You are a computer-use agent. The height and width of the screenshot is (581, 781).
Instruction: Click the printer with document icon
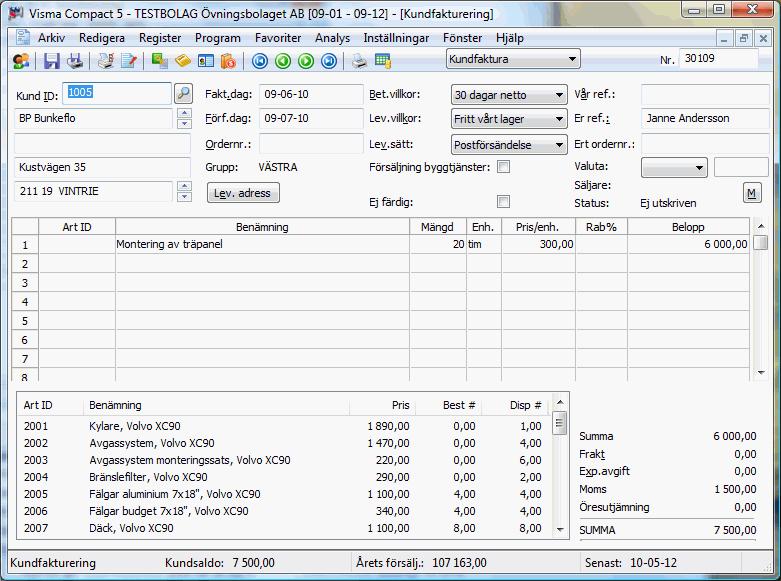click(106, 61)
